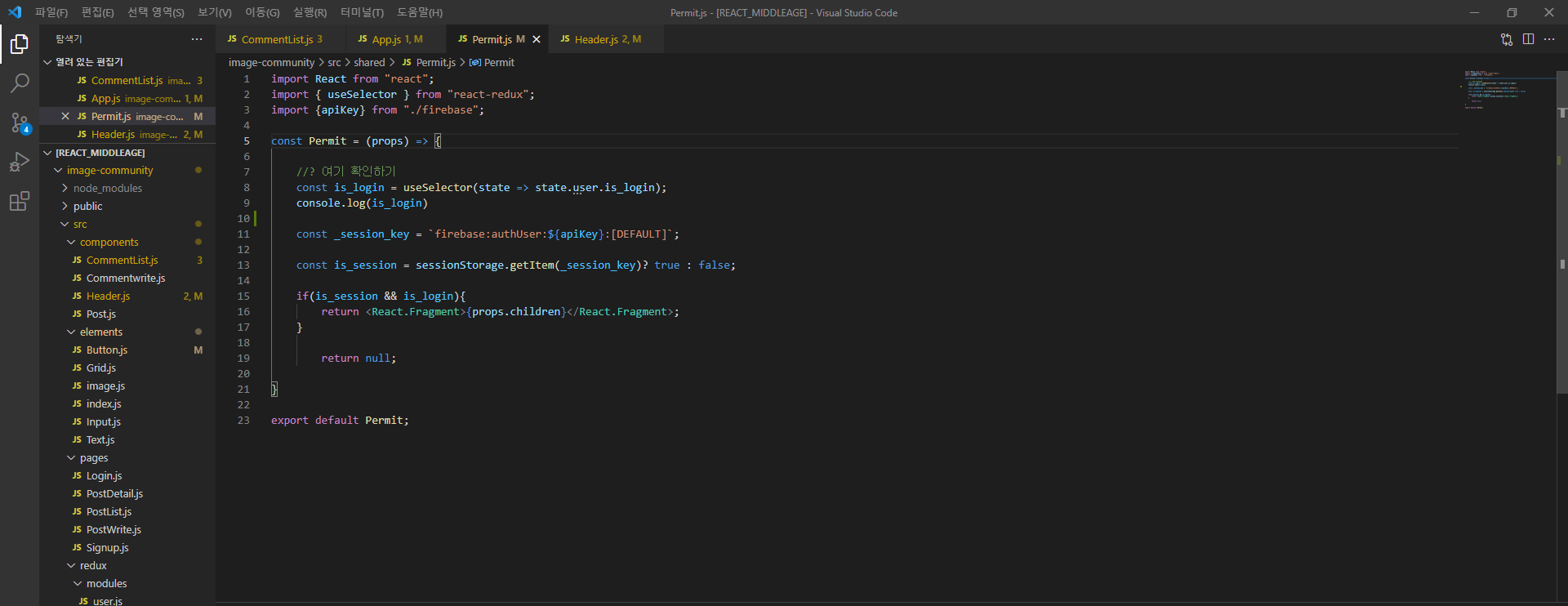Open the Search view in activity bar

20,83
